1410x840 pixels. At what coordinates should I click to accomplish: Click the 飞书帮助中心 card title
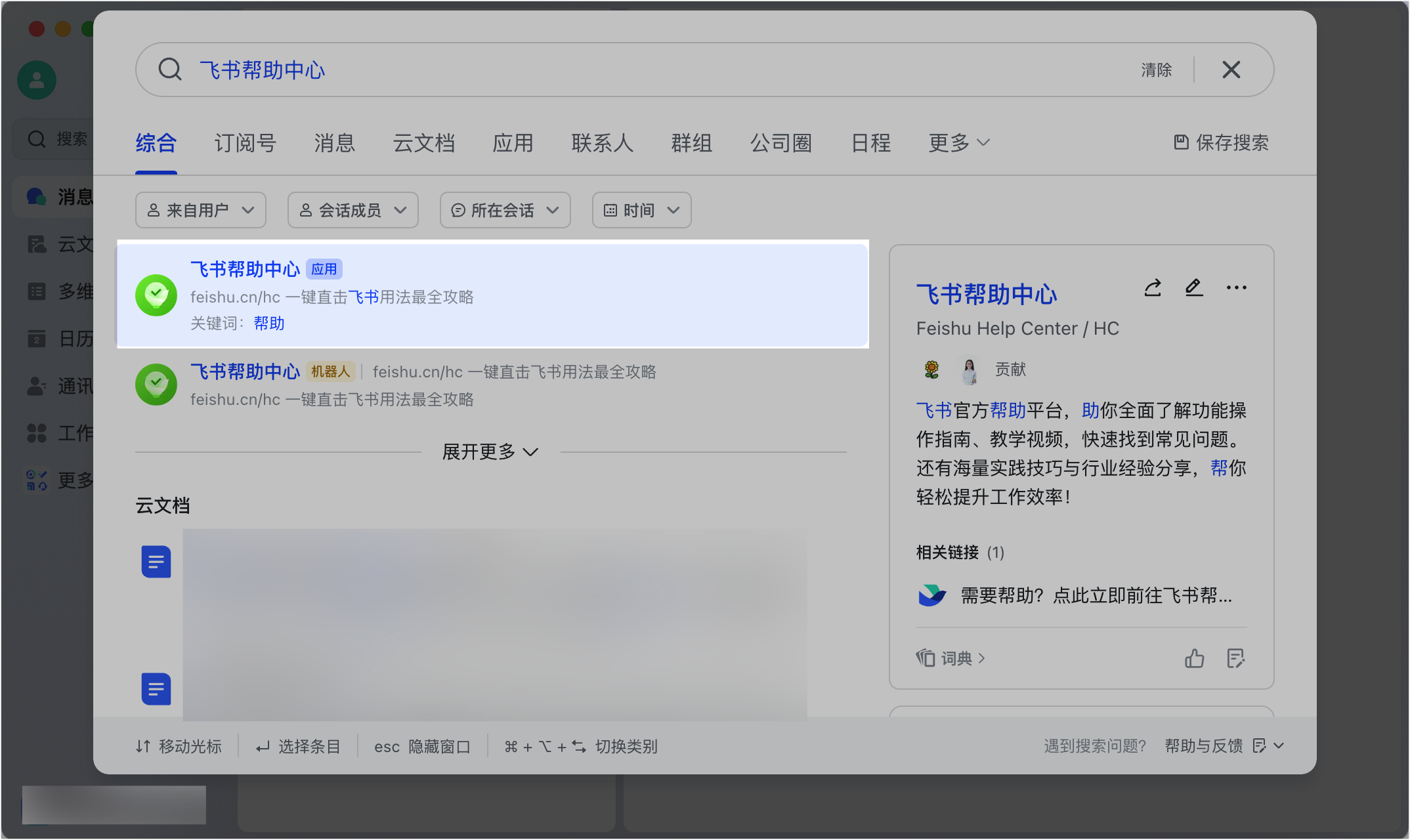[987, 294]
